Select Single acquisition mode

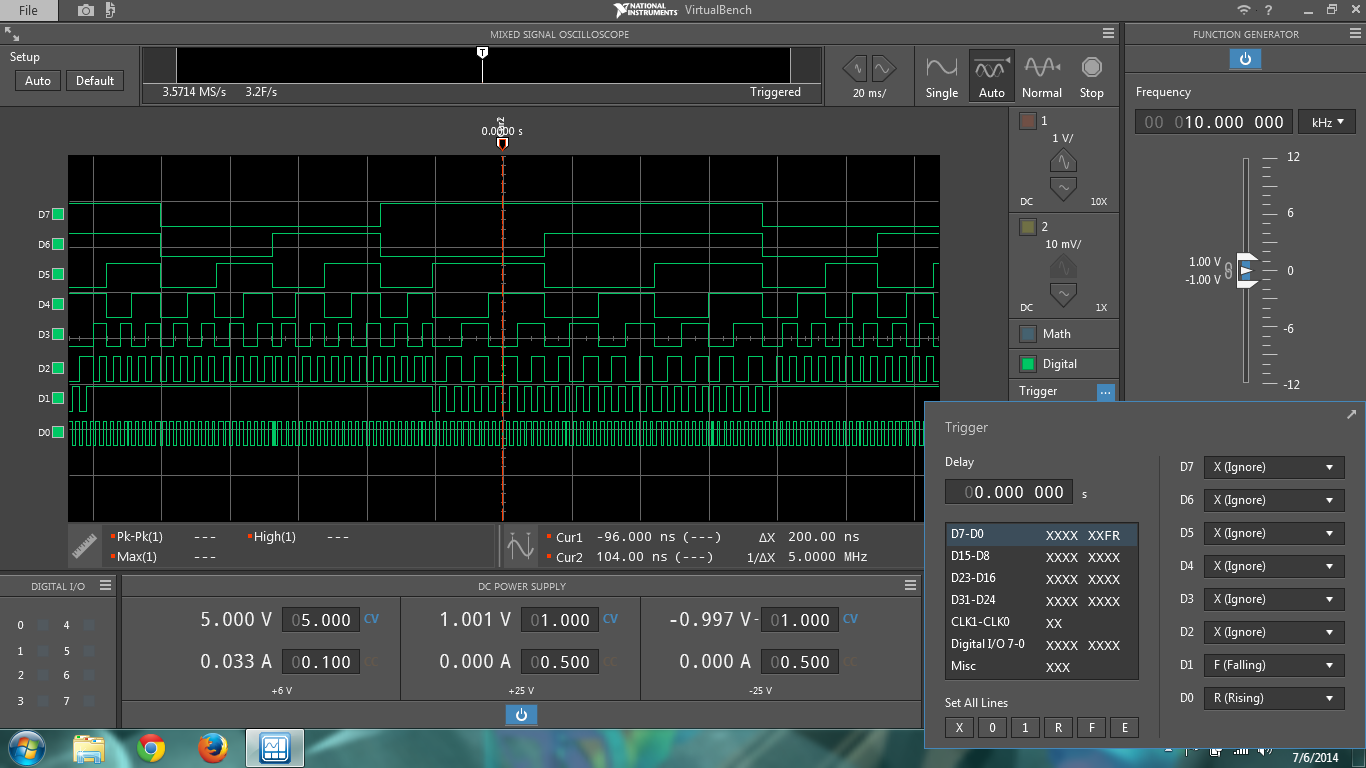[942, 77]
